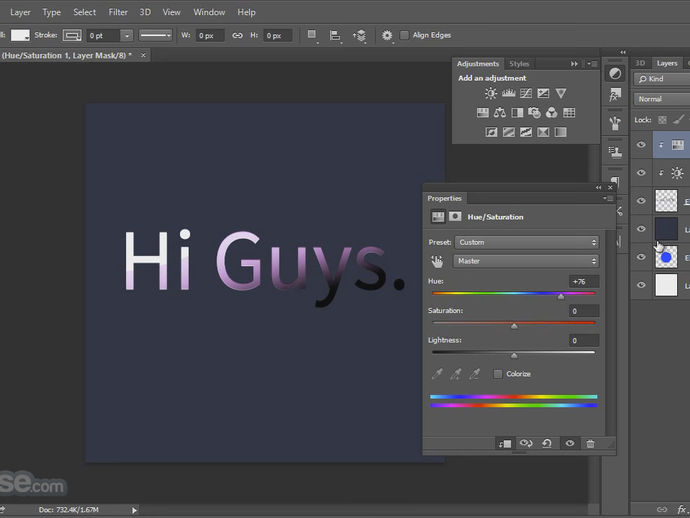This screenshot has width=690, height=518.
Task: Add a Brightness/Contrast adjustment
Action: (491, 93)
